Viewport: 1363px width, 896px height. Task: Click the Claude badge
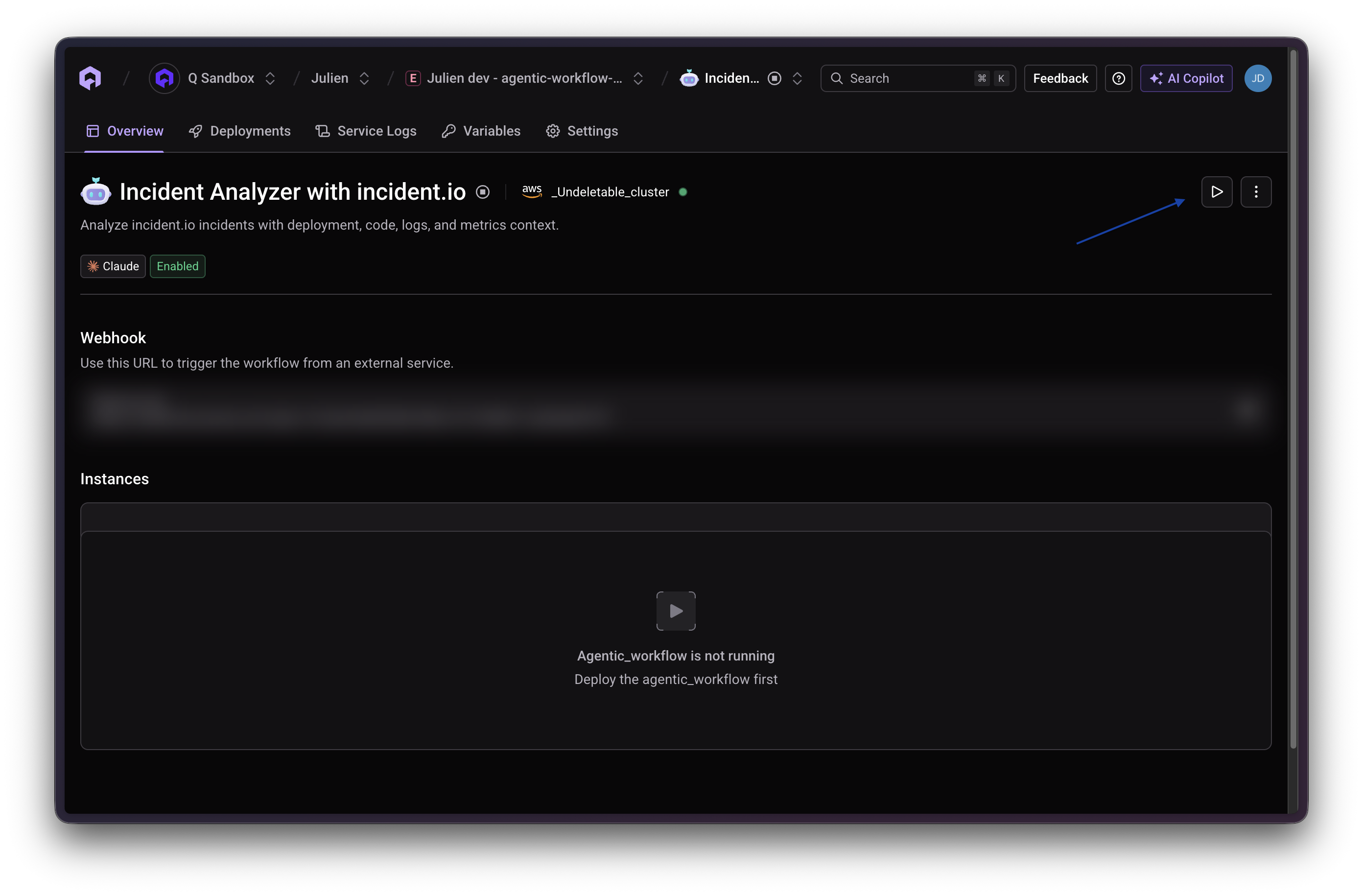pyautogui.click(x=113, y=266)
